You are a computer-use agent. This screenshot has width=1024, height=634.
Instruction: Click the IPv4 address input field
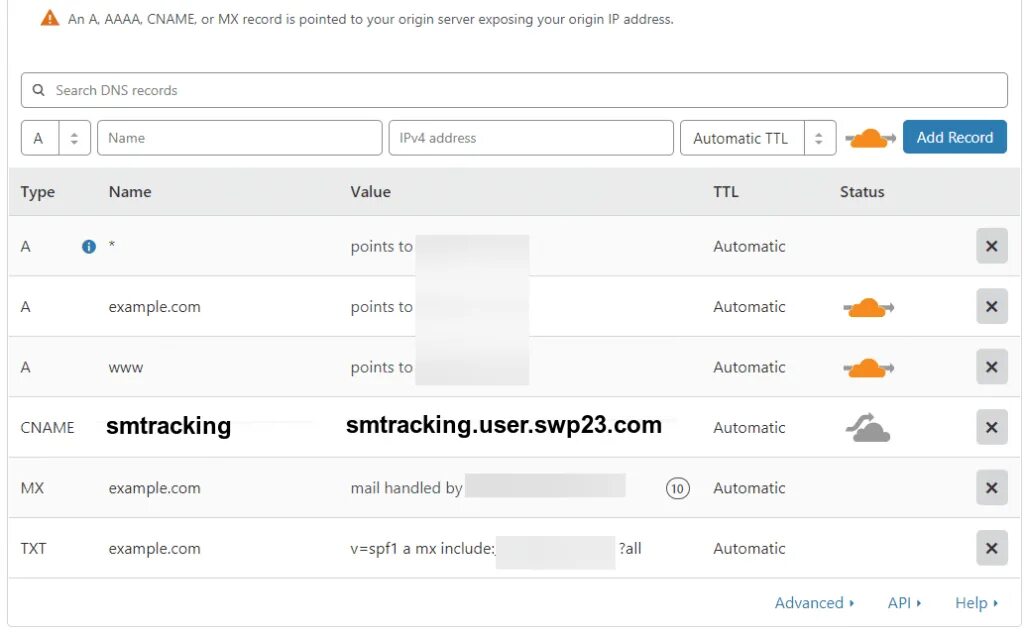pos(531,138)
